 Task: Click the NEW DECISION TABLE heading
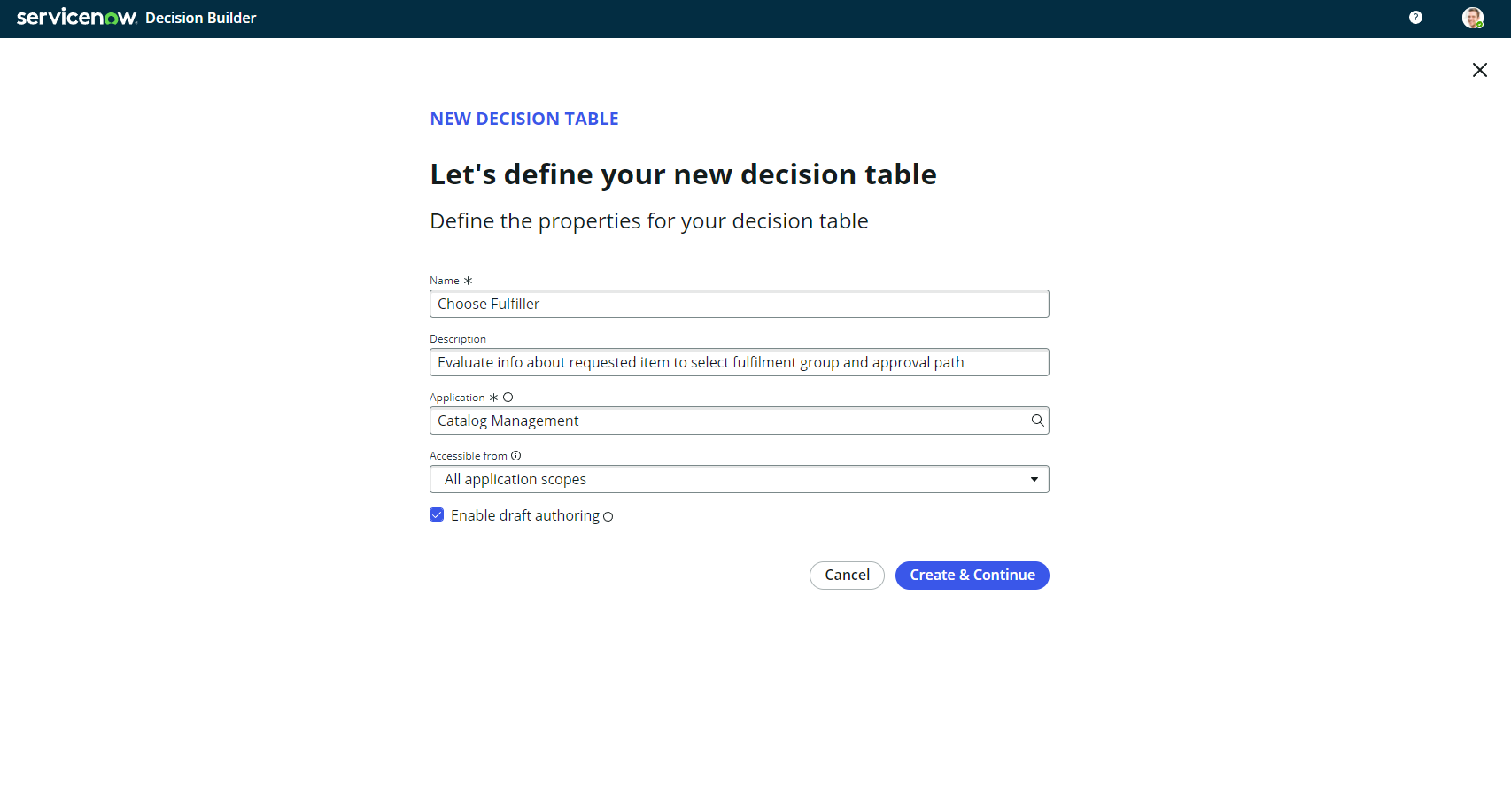523,119
